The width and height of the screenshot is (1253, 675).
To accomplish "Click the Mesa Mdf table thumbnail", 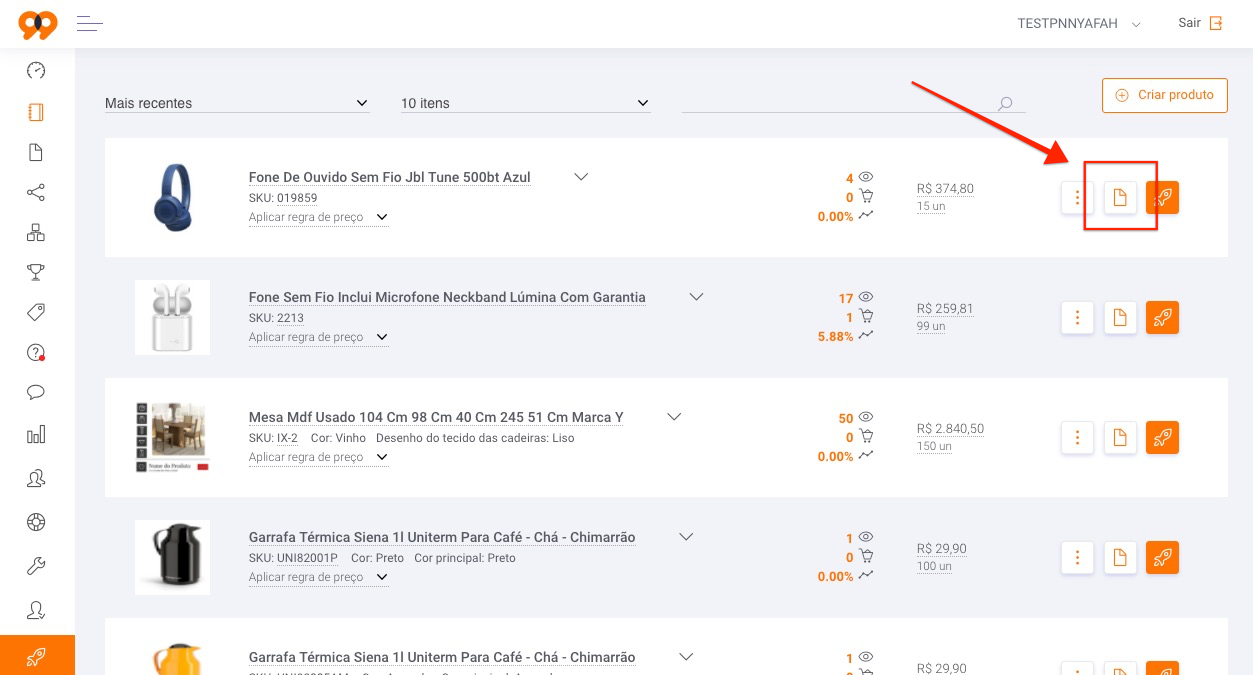I will [x=173, y=438].
